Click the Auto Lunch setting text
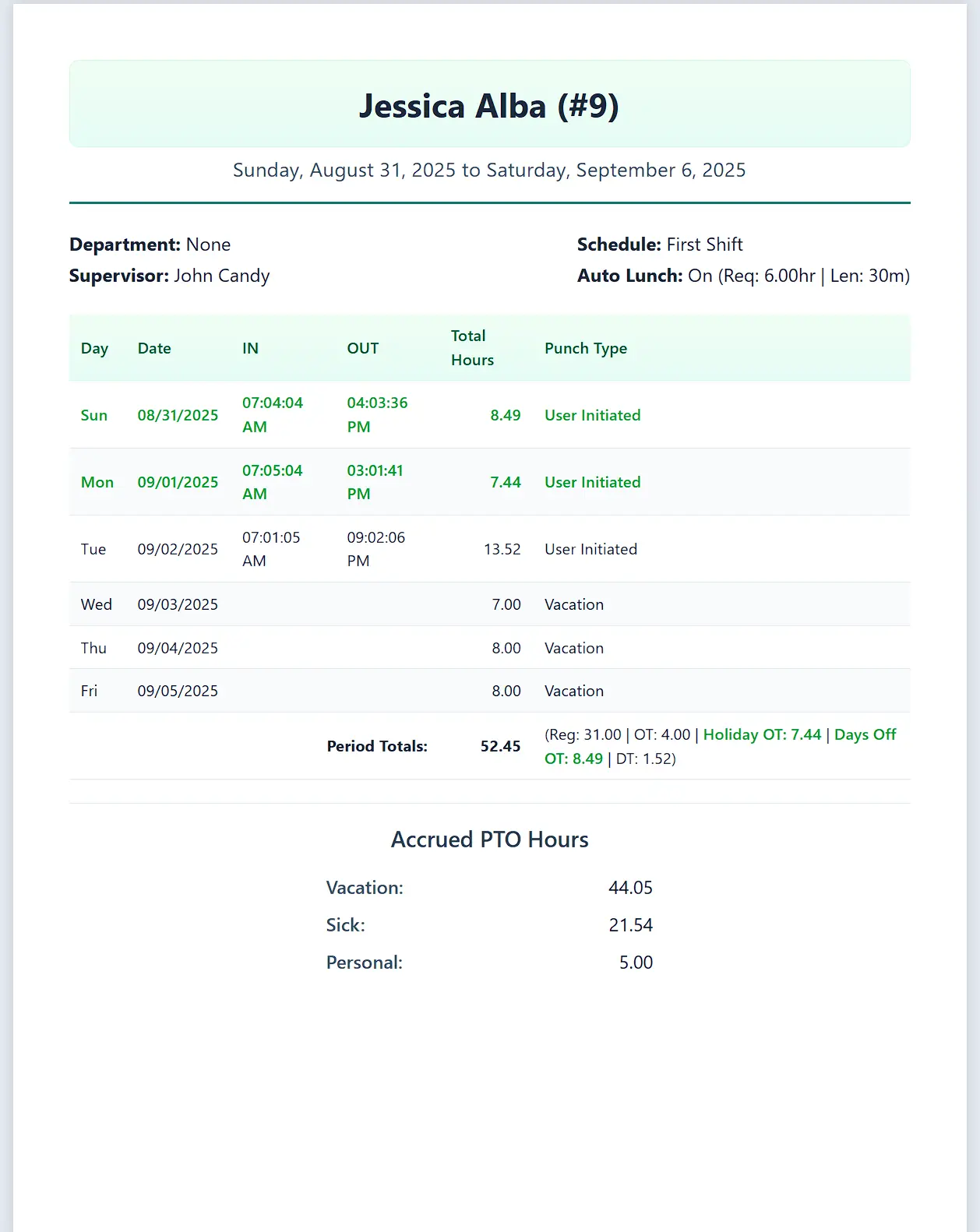Screen dimensions: 980x1232 coord(743,276)
